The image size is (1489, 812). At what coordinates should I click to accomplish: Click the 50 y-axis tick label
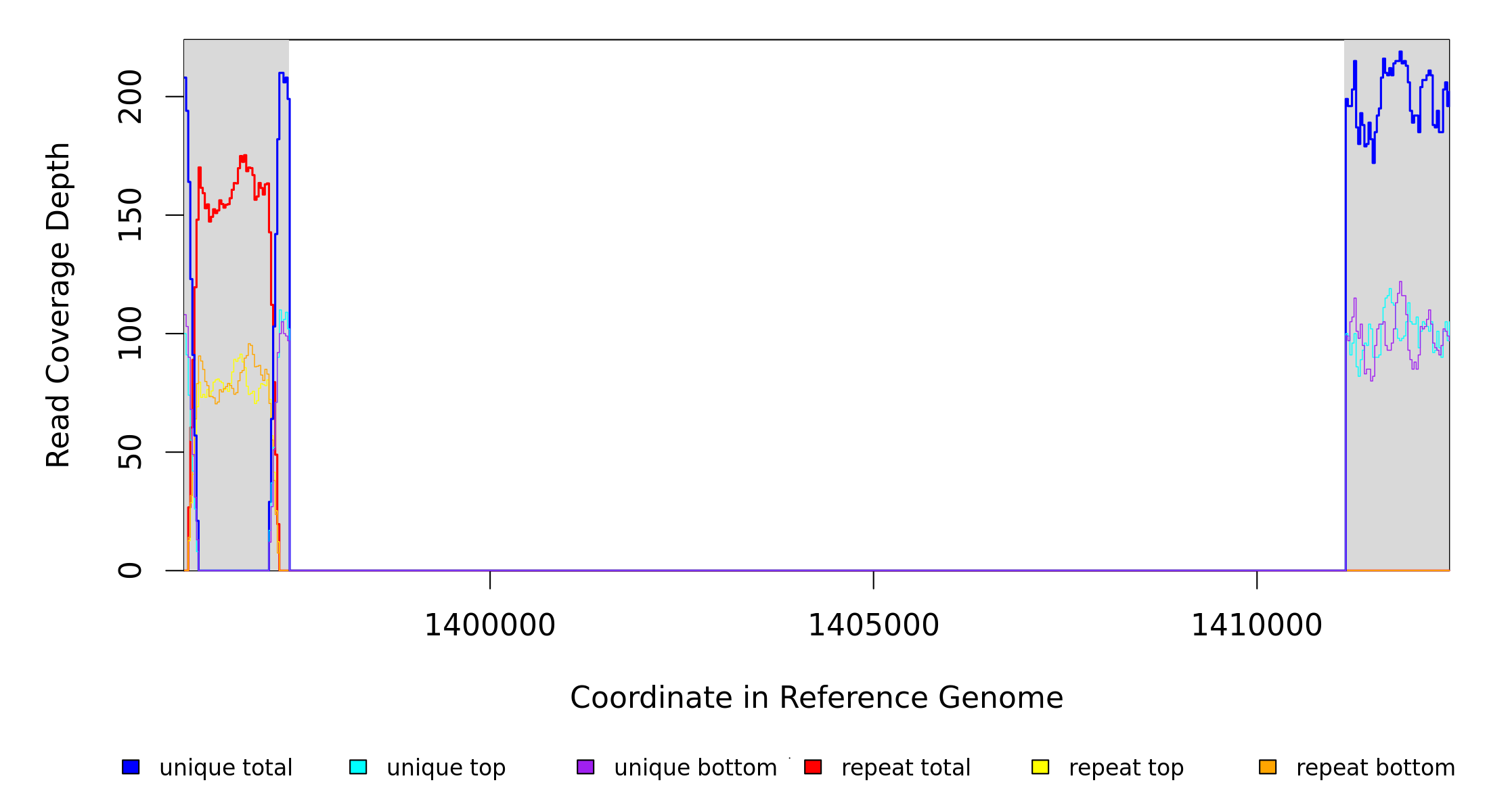(130, 452)
